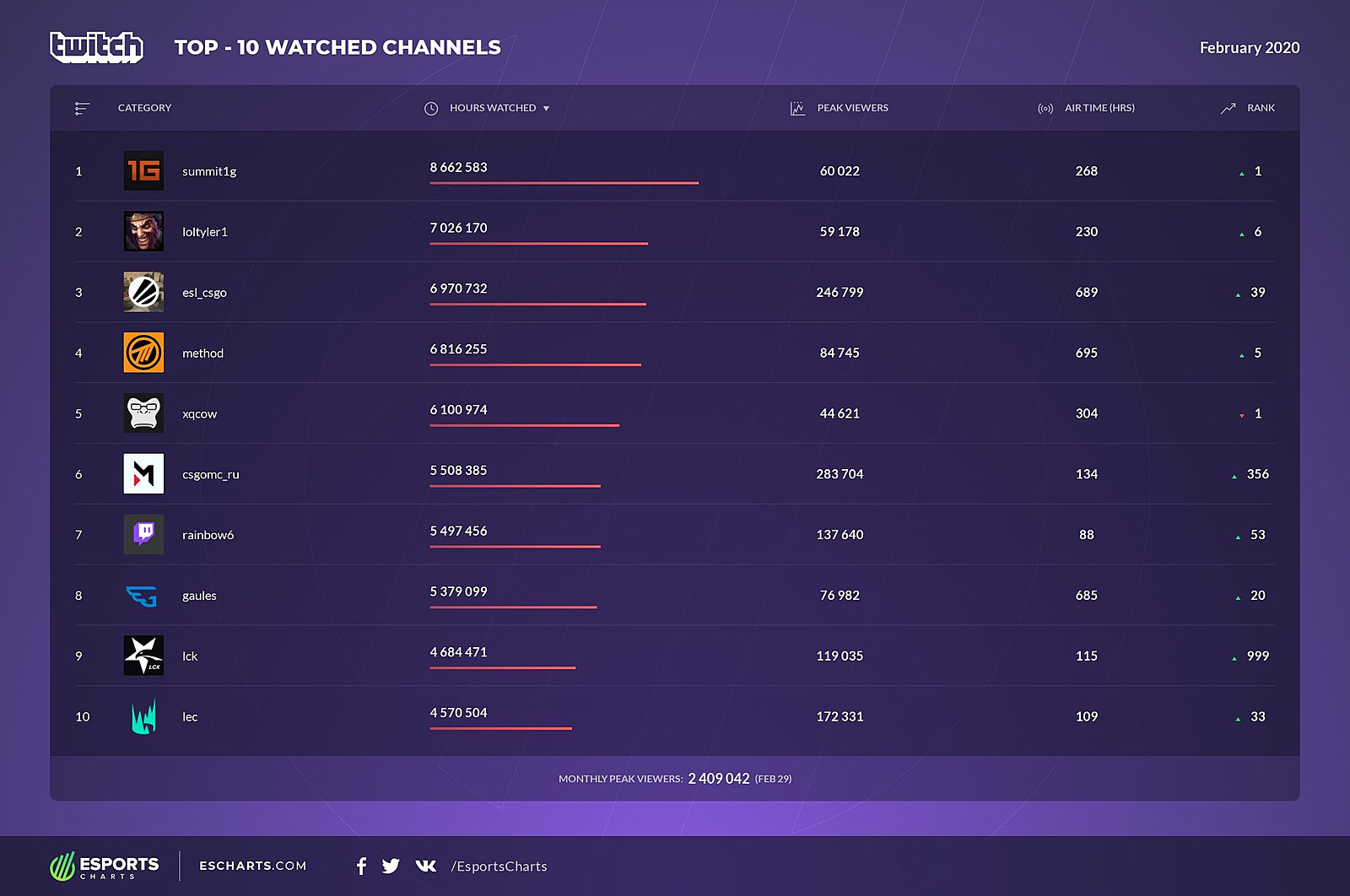The height and width of the screenshot is (896, 1350).
Task: Sort by the Hours Watched column header
Action: coord(493,108)
